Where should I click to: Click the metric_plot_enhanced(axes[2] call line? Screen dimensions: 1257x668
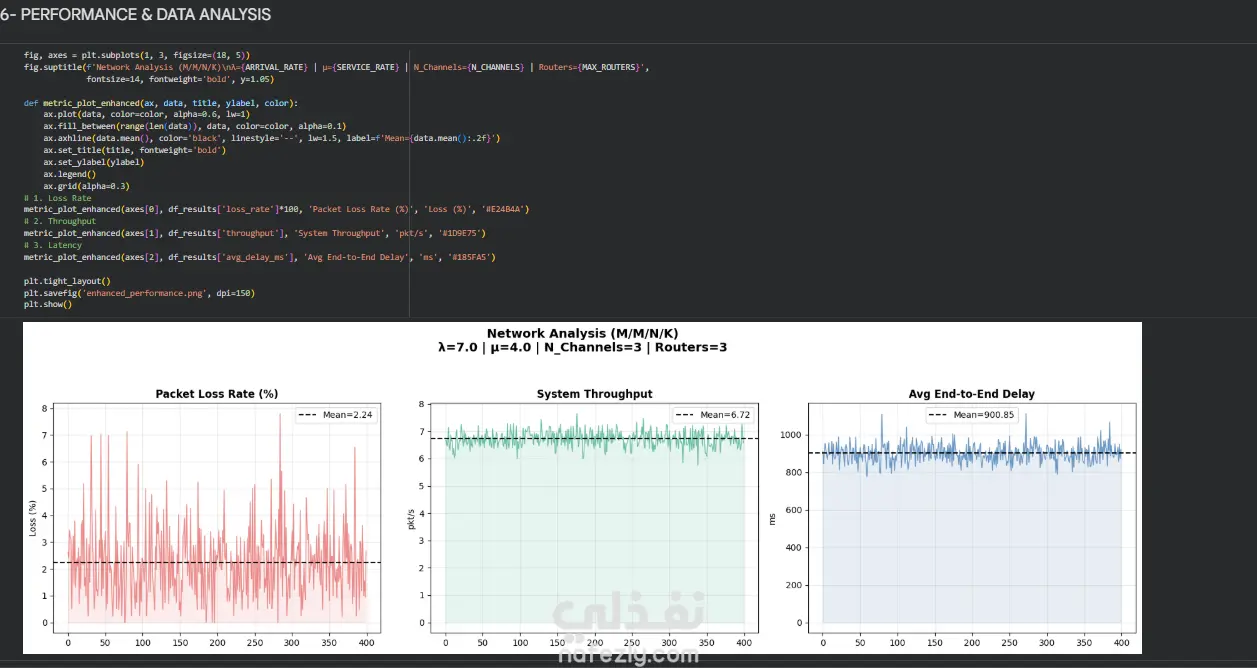point(260,257)
